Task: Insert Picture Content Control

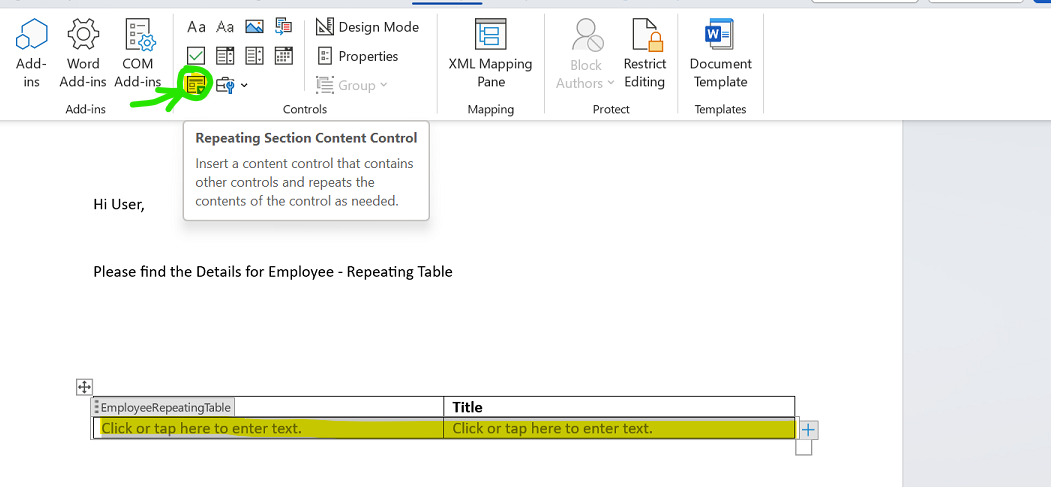Action: coord(254,27)
